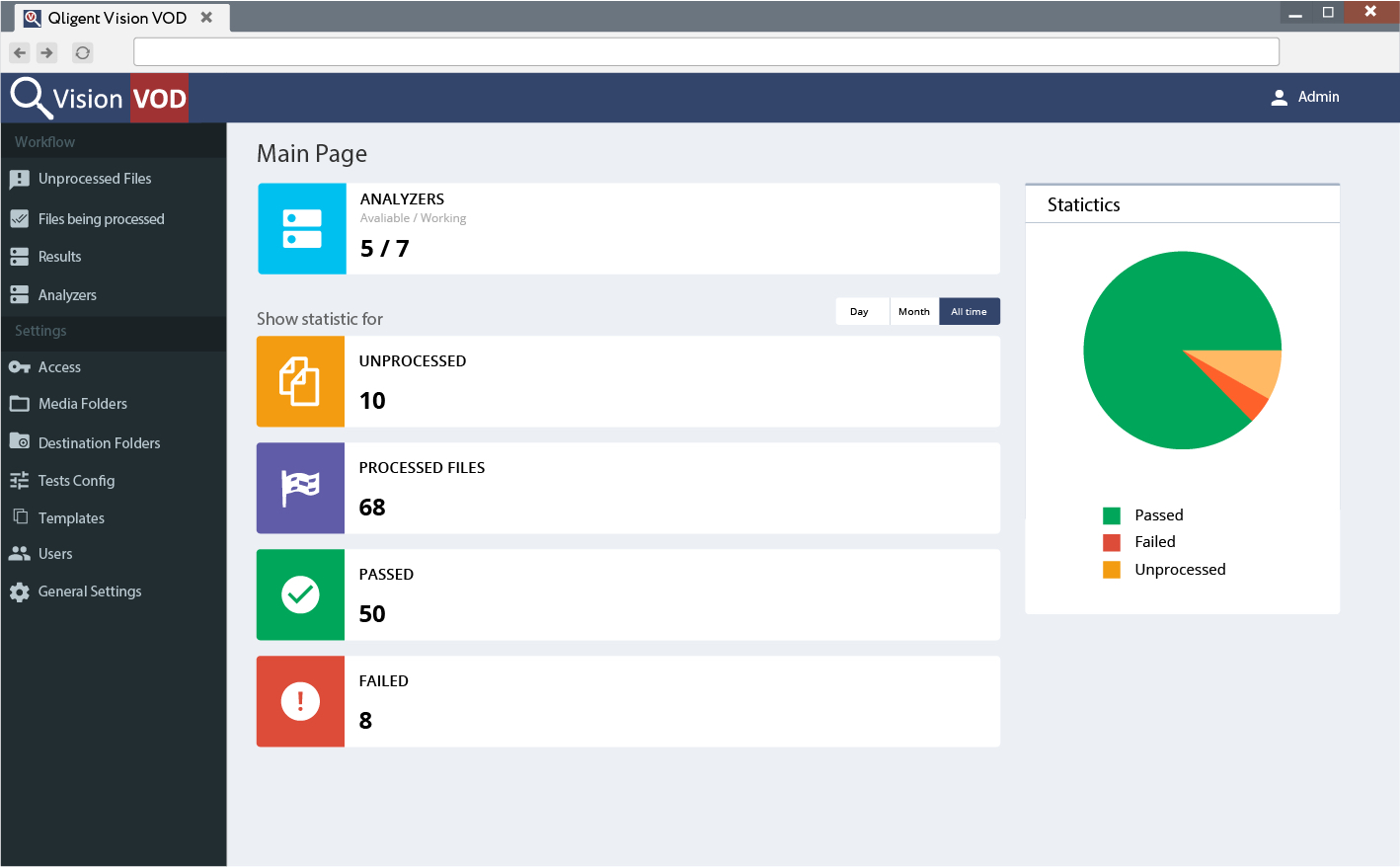
Task: Click the red Failed exclamation icon
Action: [x=300, y=701]
